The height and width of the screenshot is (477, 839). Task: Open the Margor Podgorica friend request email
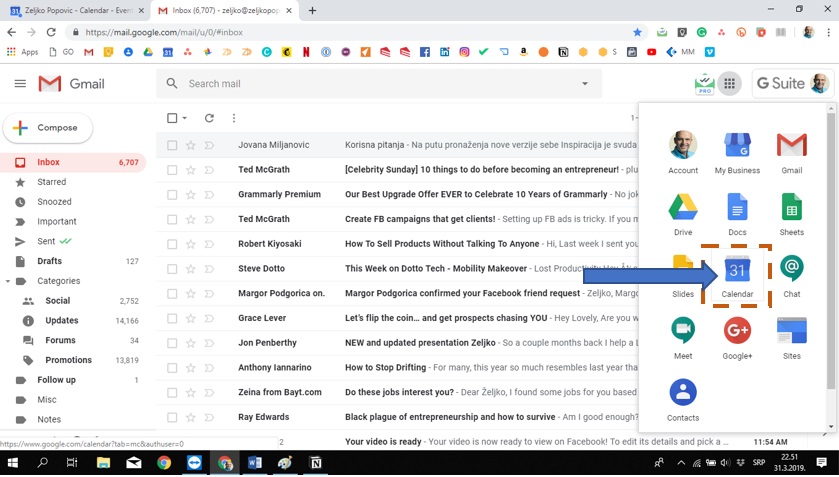pyautogui.click(x=396, y=293)
